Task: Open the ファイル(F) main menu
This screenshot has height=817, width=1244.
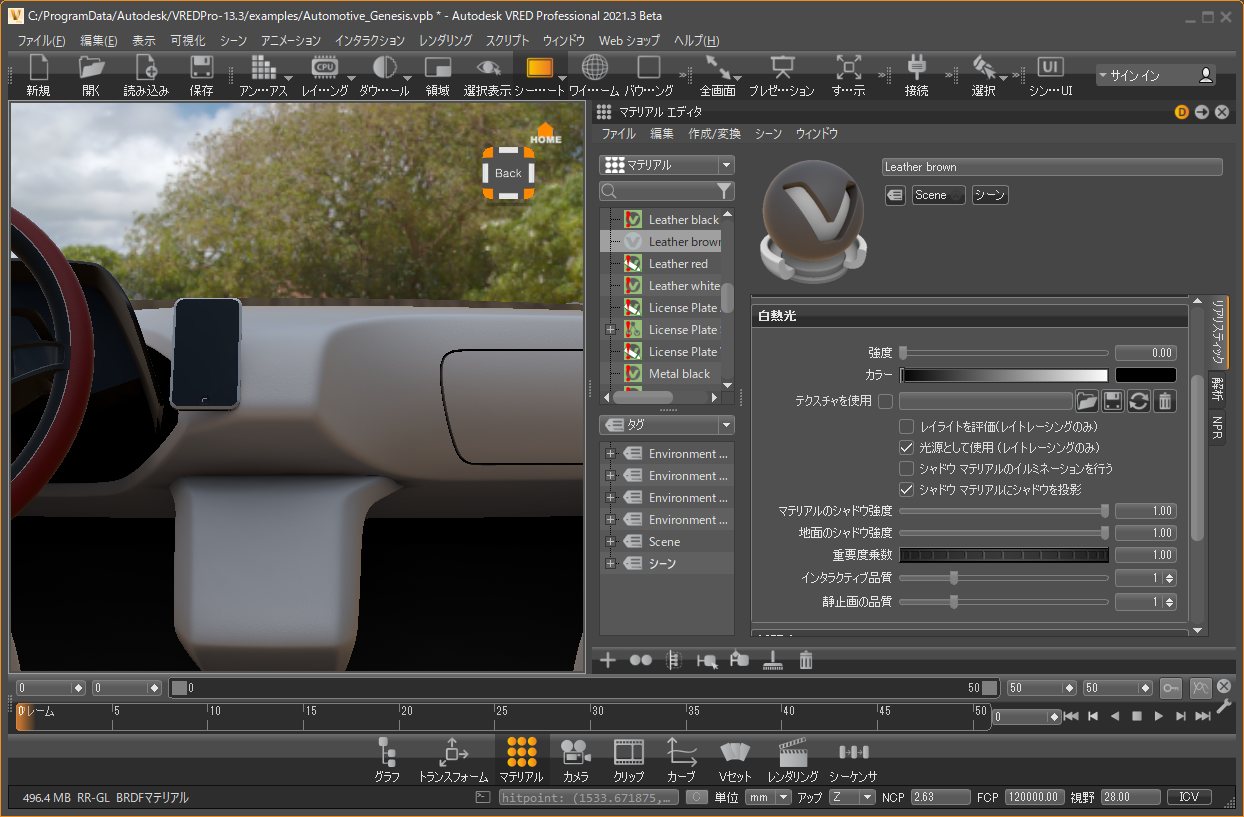Action: (41, 41)
